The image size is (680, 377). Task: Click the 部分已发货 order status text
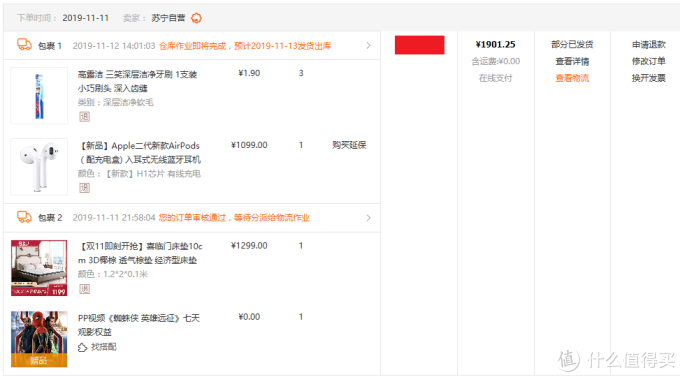pos(572,44)
